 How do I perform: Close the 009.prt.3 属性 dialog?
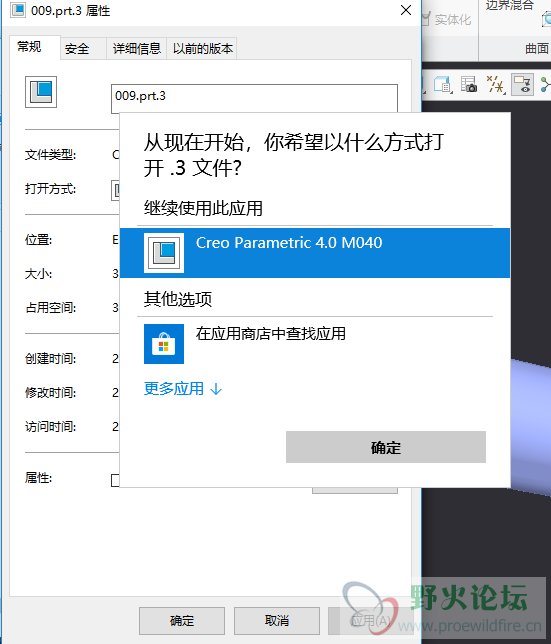(406, 10)
